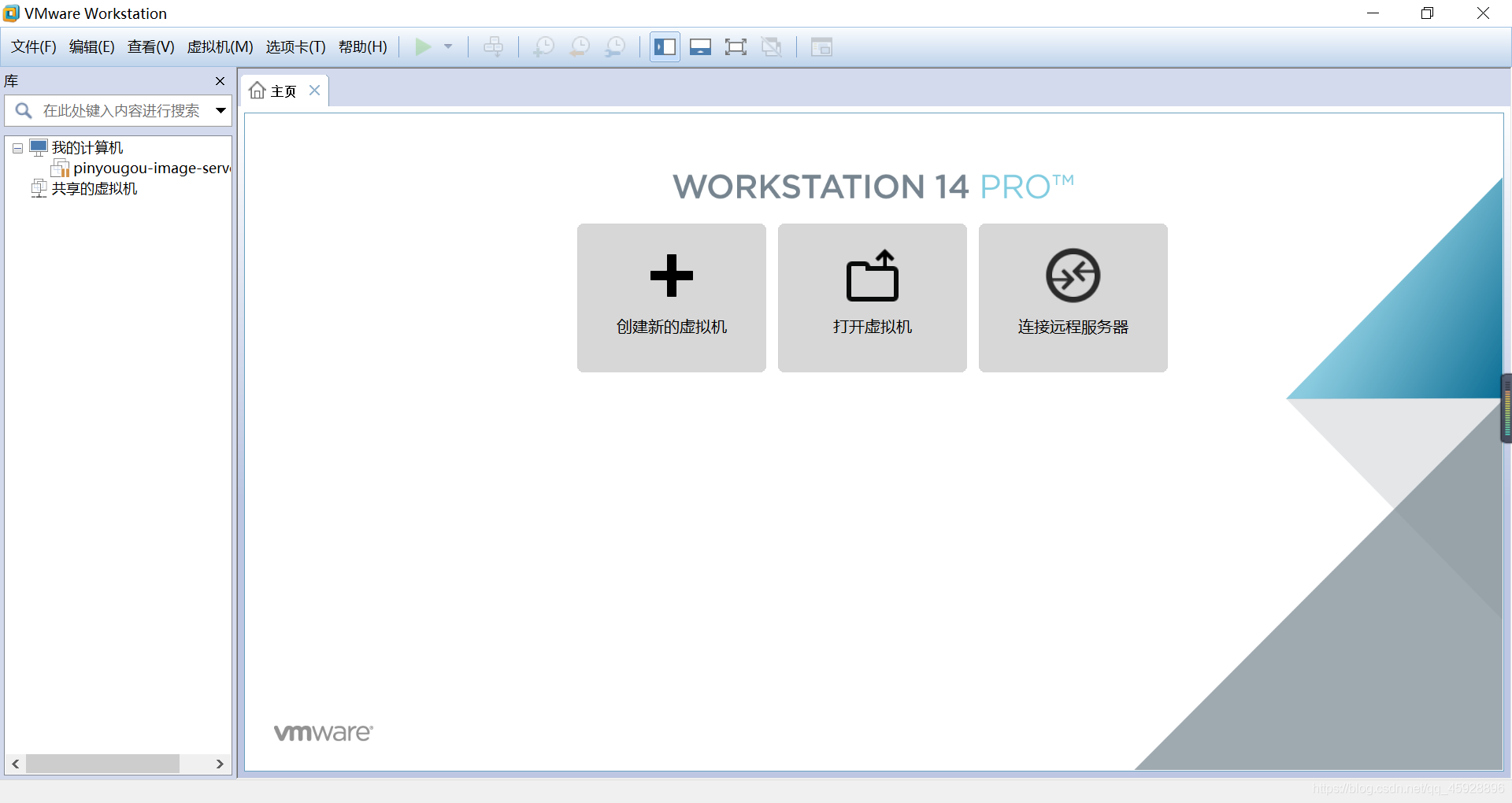Click the green power on play button

pyautogui.click(x=423, y=47)
